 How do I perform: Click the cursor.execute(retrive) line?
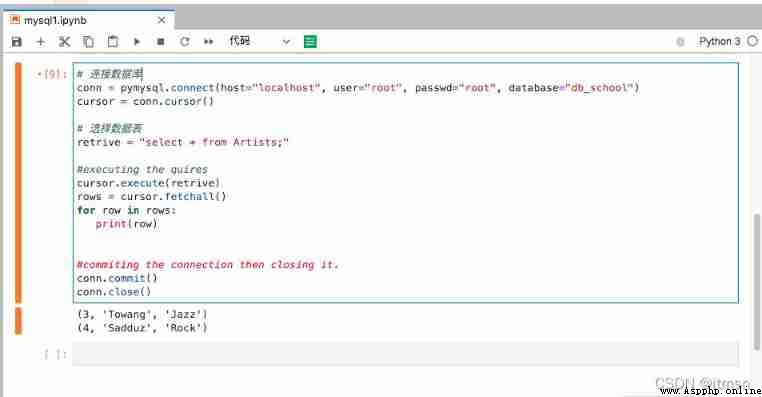148,183
